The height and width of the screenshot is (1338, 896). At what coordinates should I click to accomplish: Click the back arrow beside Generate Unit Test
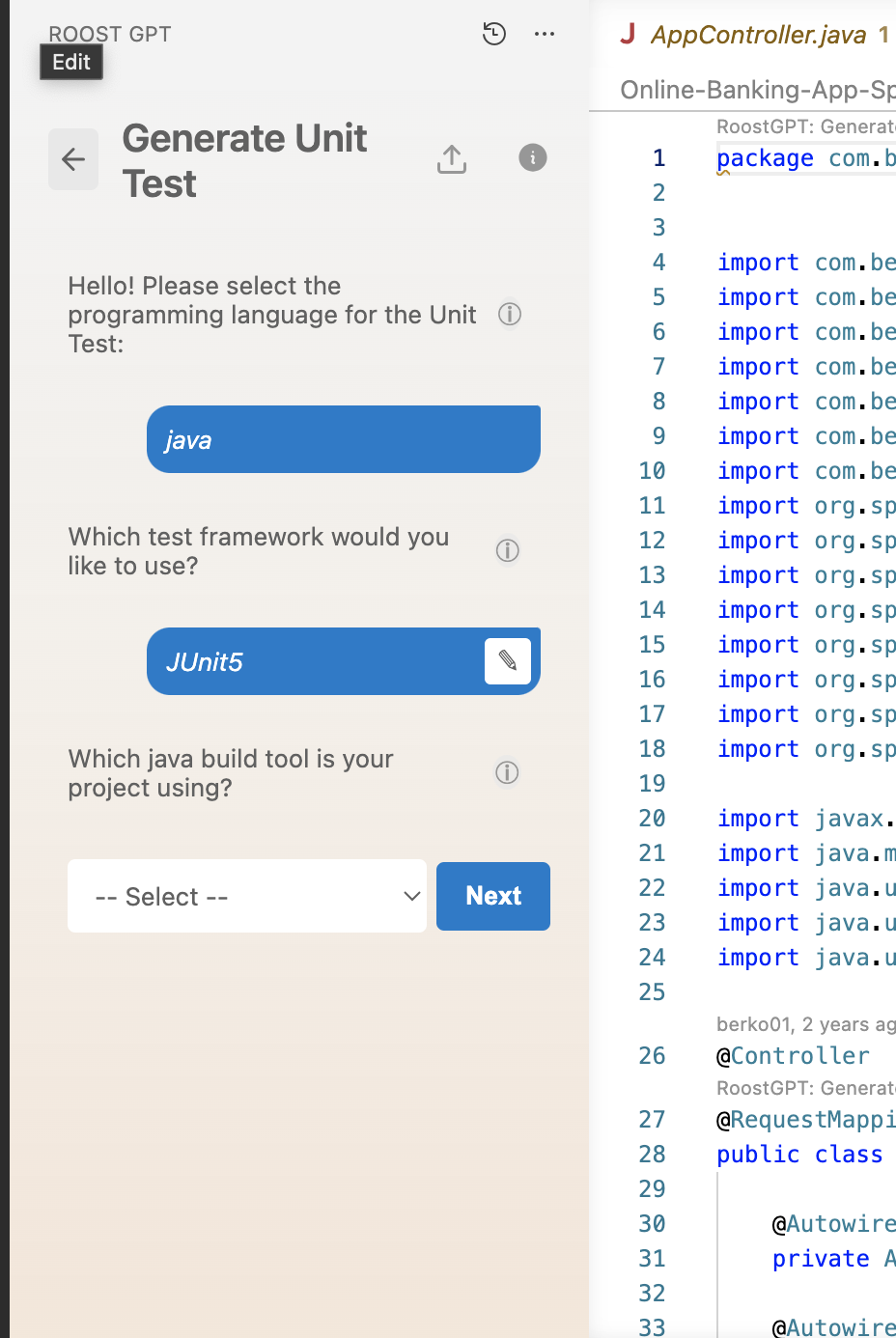tap(73, 159)
